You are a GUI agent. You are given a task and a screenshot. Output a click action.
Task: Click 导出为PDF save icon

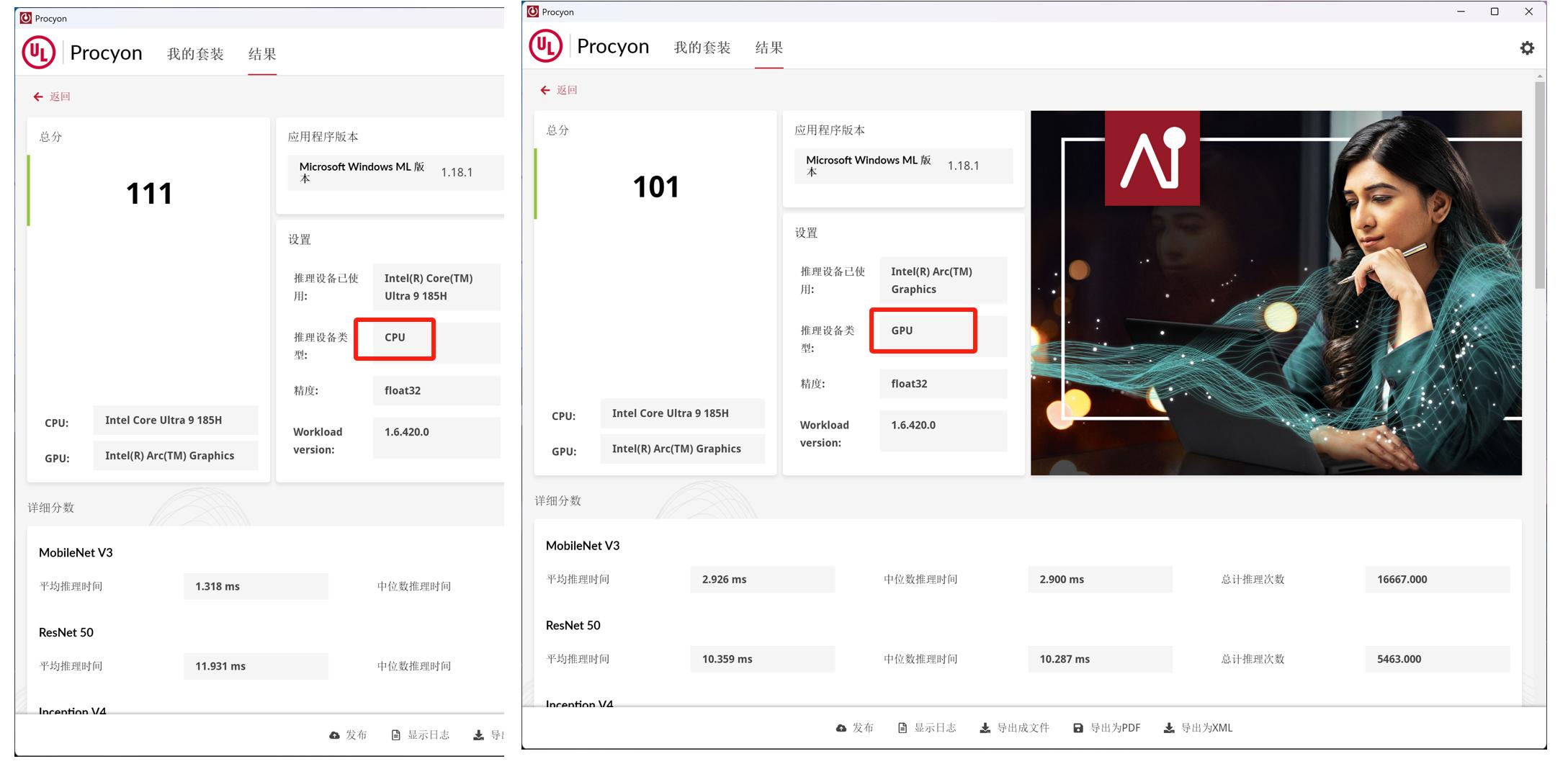pyautogui.click(x=1078, y=728)
